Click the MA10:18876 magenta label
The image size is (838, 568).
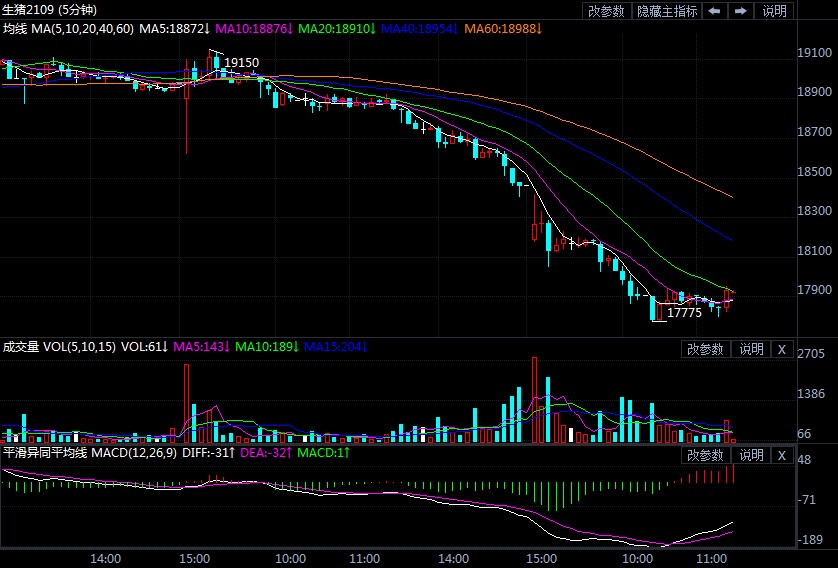(x=254, y=29)
